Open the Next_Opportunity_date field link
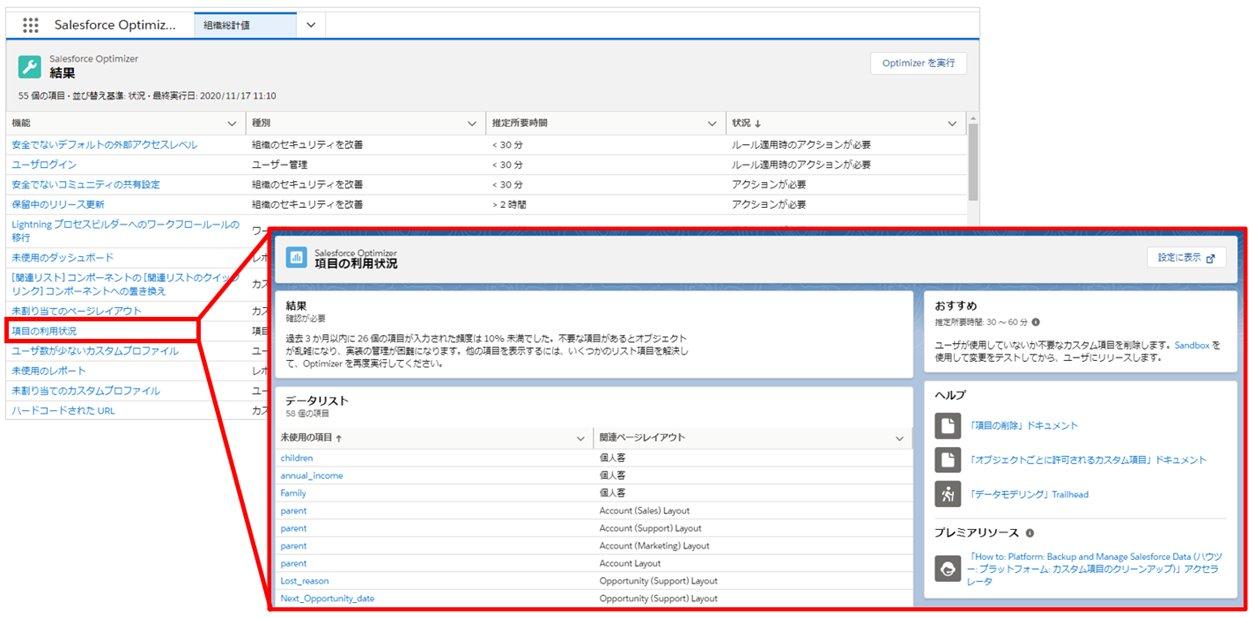 point(328,599)
